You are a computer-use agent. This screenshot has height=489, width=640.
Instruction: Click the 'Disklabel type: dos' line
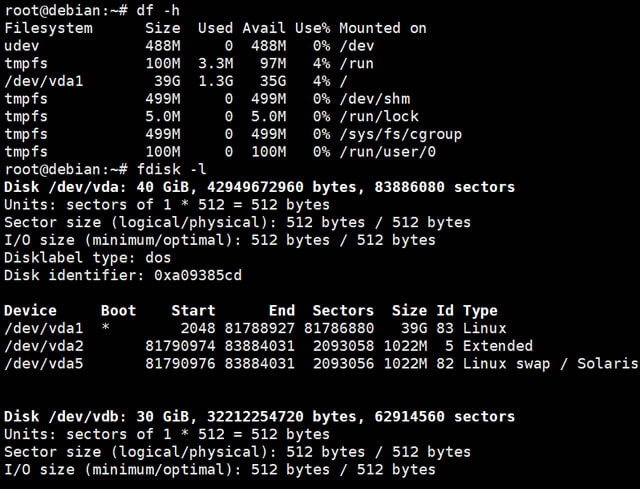(x=87, y=258)
